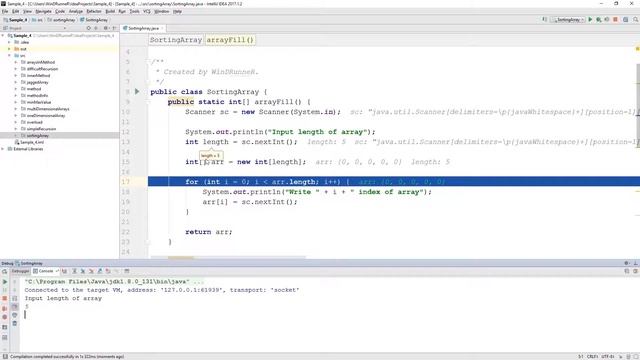Hide the Project panel with its hide icon
The width and height of the screenshot is (640, 360).
pyautogui.click(x=114, y=28)
